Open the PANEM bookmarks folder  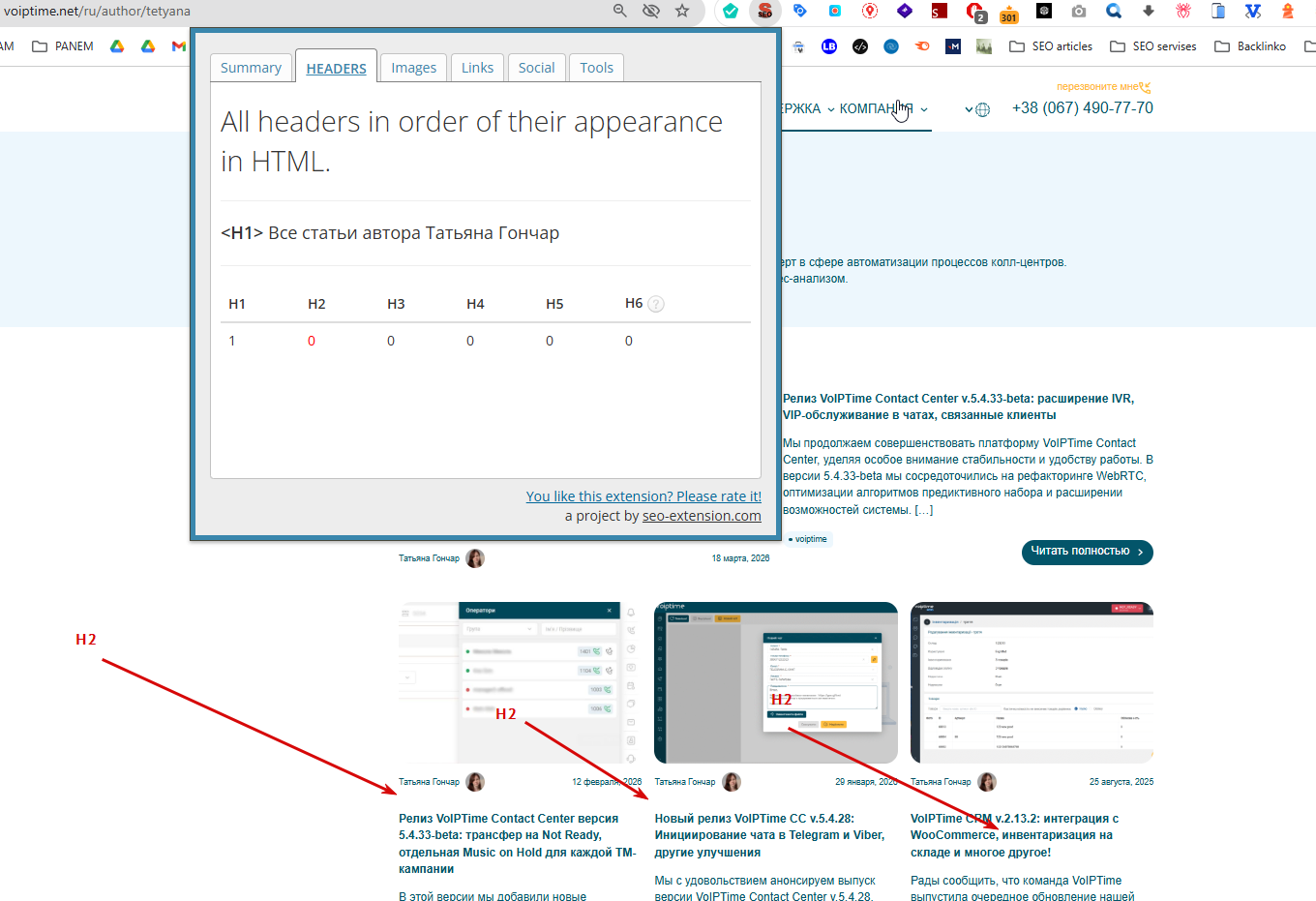coord(63,45)
